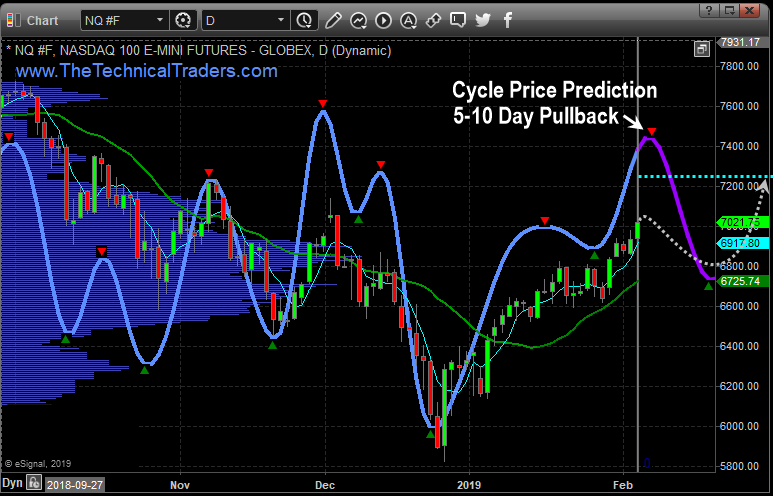Image resolution: width=773 pixels, height=496 pixels.
Task: Click the red cycle-high marker near December
Action: tap(322, 104)
